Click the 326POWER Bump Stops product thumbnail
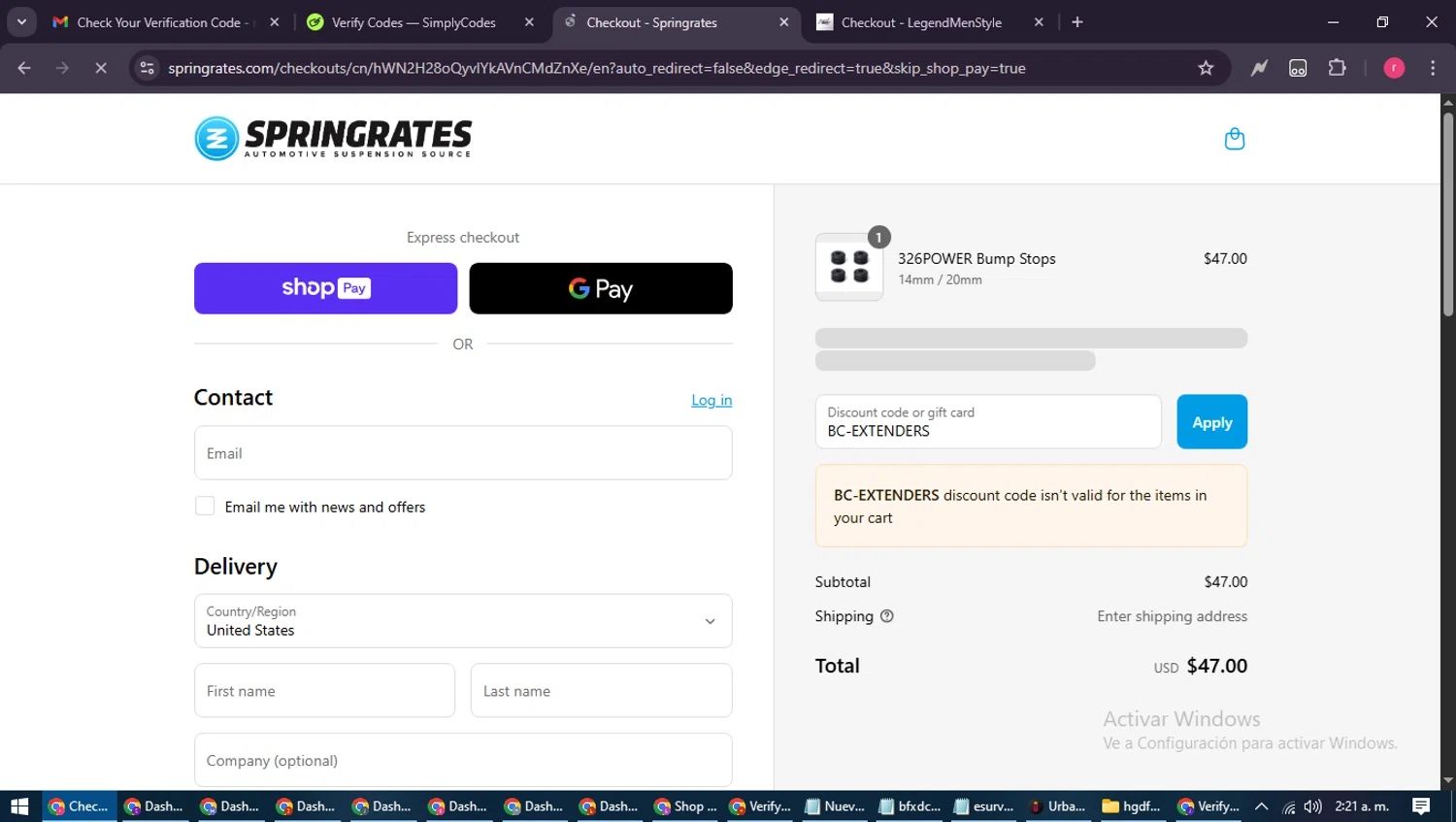 coord(849,267)
